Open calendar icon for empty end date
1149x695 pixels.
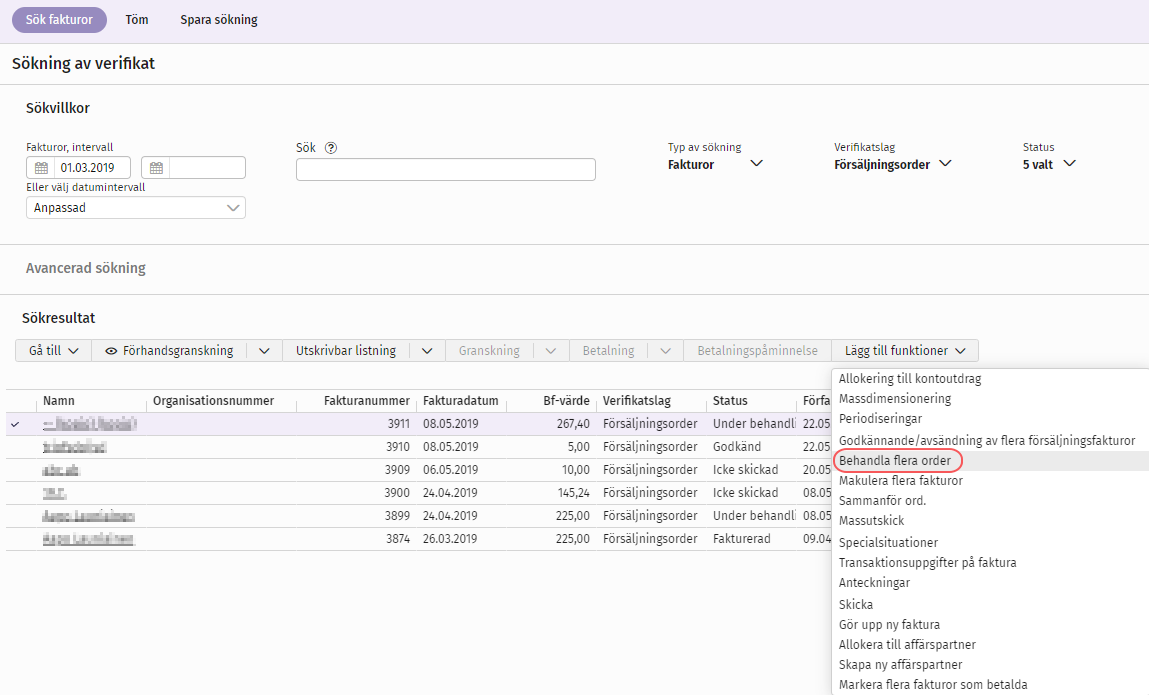tap(156, 168)
